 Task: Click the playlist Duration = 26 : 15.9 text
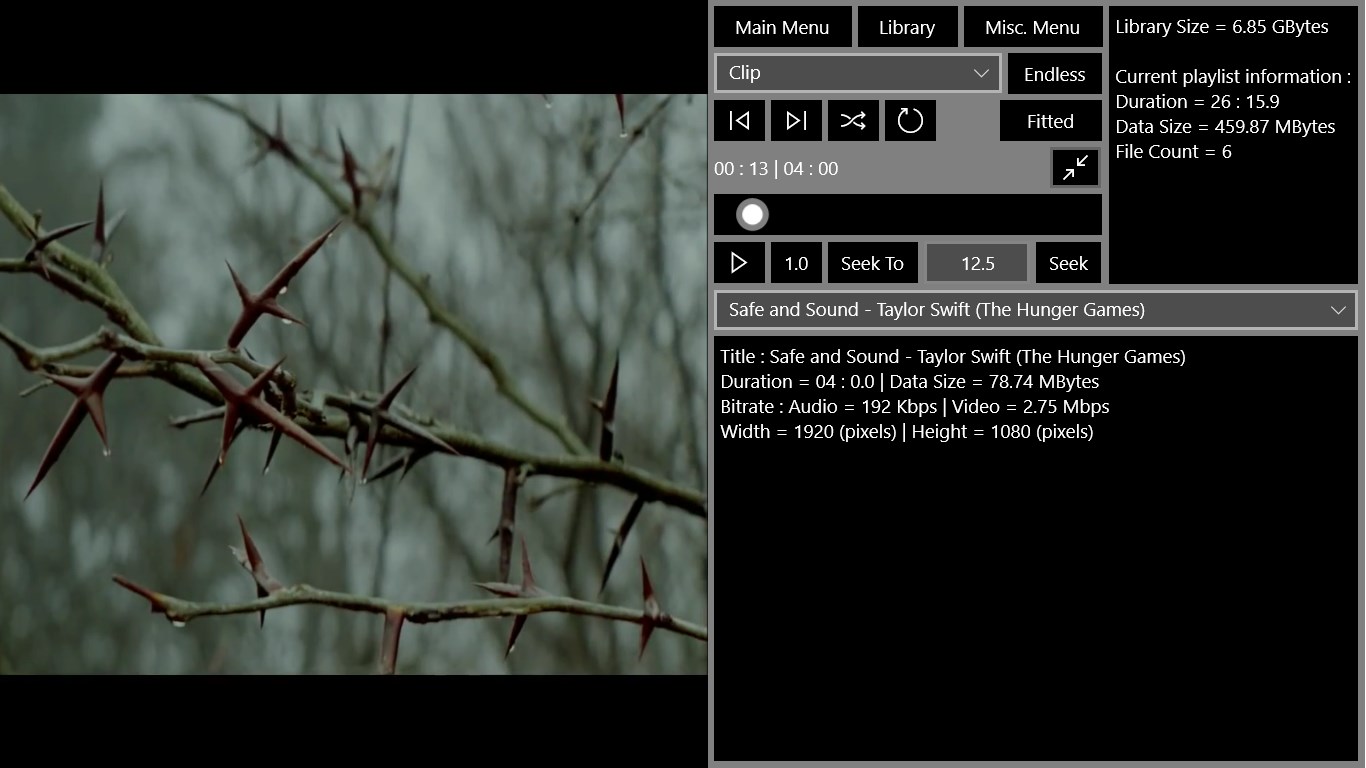click(1197, 102)
